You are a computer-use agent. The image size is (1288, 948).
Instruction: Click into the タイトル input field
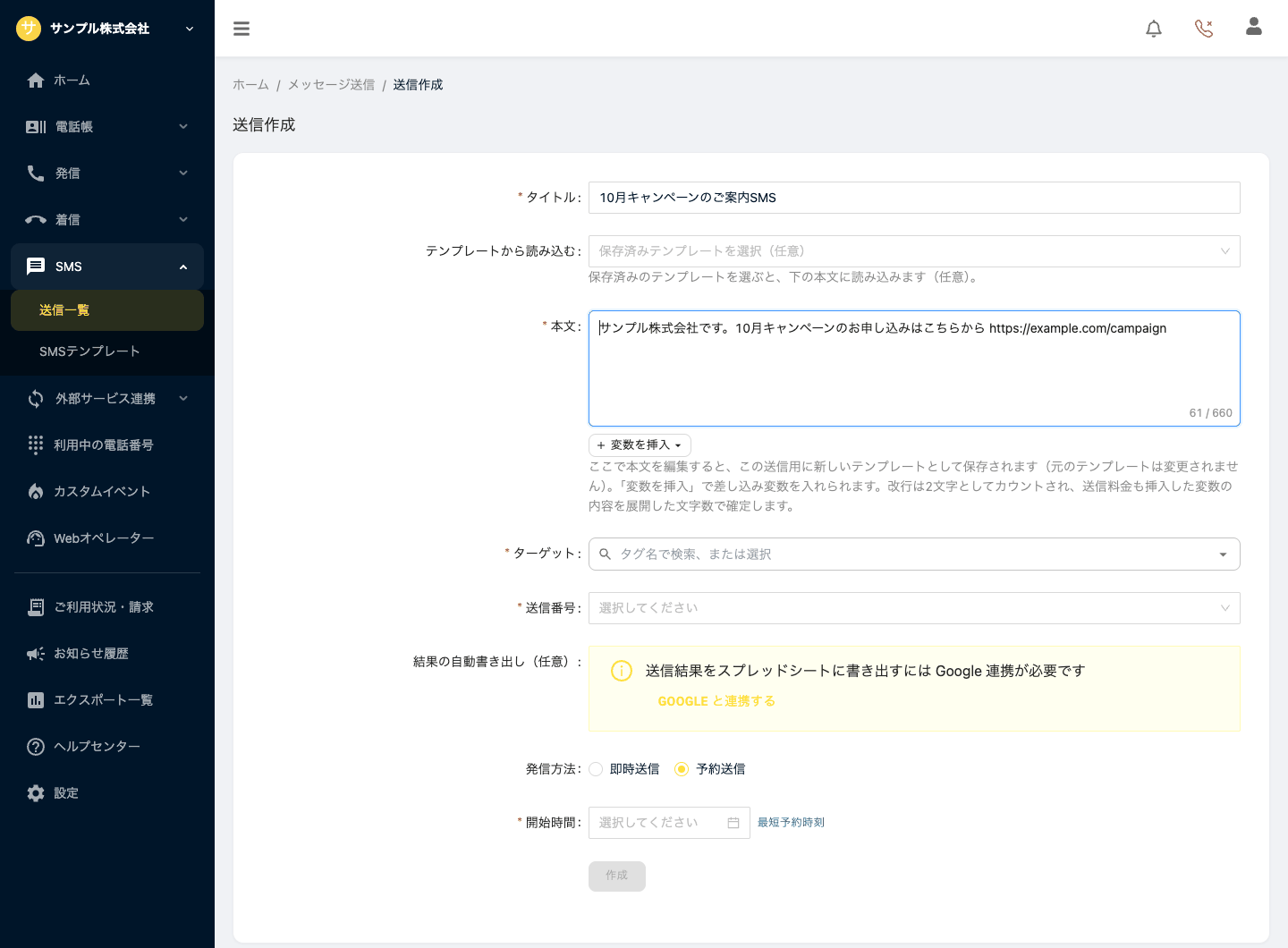tap(914, 198)
